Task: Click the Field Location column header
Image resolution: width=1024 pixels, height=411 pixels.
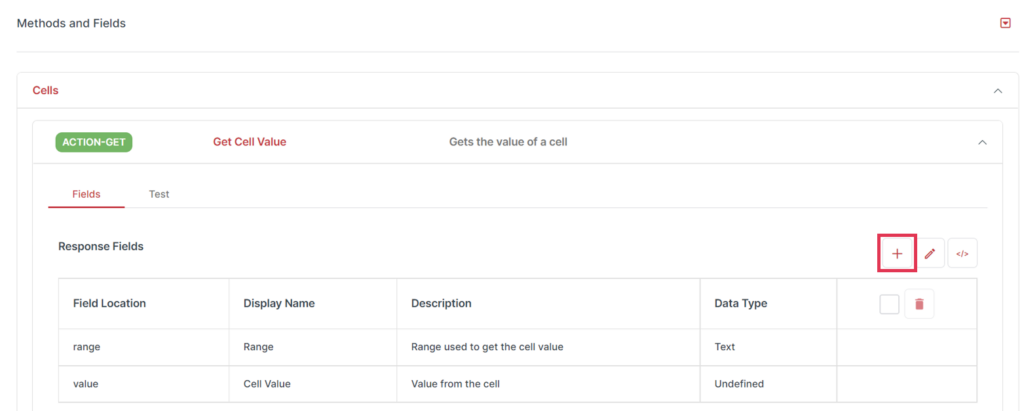Action: pos(110,303)
